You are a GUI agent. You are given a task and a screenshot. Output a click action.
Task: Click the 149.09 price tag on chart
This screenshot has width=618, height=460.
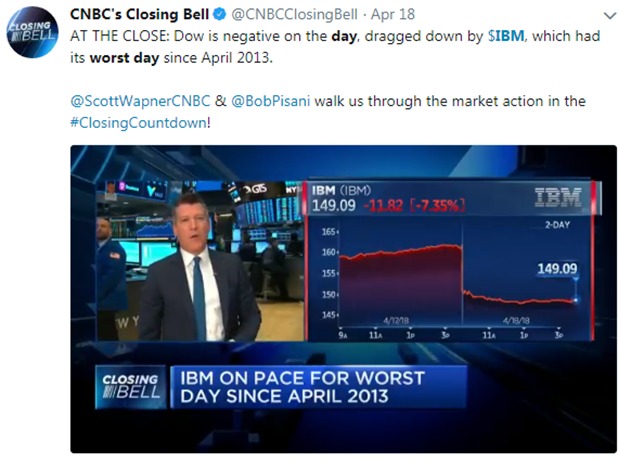[x=558, y=269]
